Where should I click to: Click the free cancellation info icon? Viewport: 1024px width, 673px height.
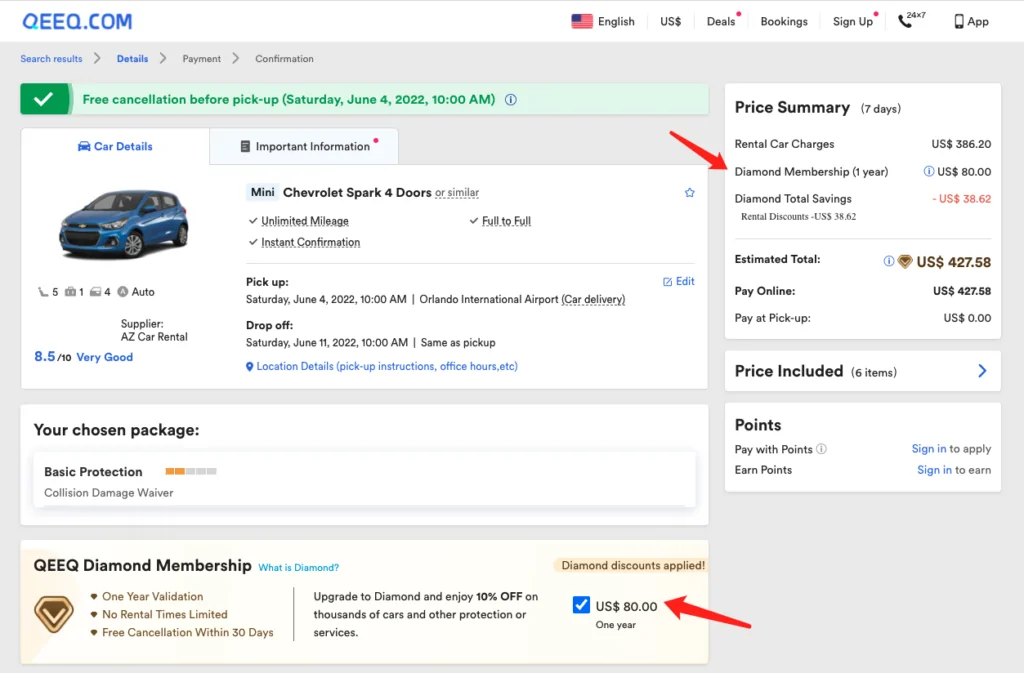(x=511, y=100)
